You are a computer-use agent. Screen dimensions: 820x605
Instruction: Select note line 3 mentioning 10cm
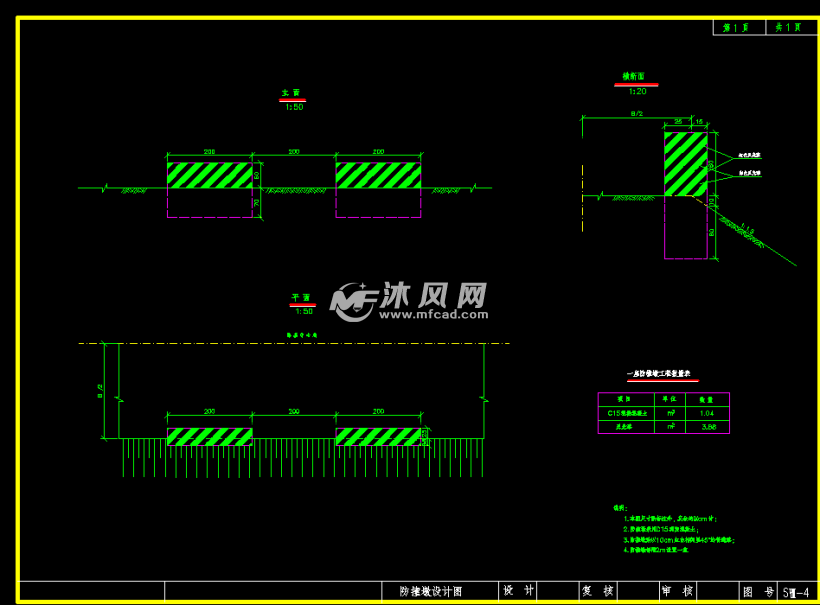coord(679,540)
